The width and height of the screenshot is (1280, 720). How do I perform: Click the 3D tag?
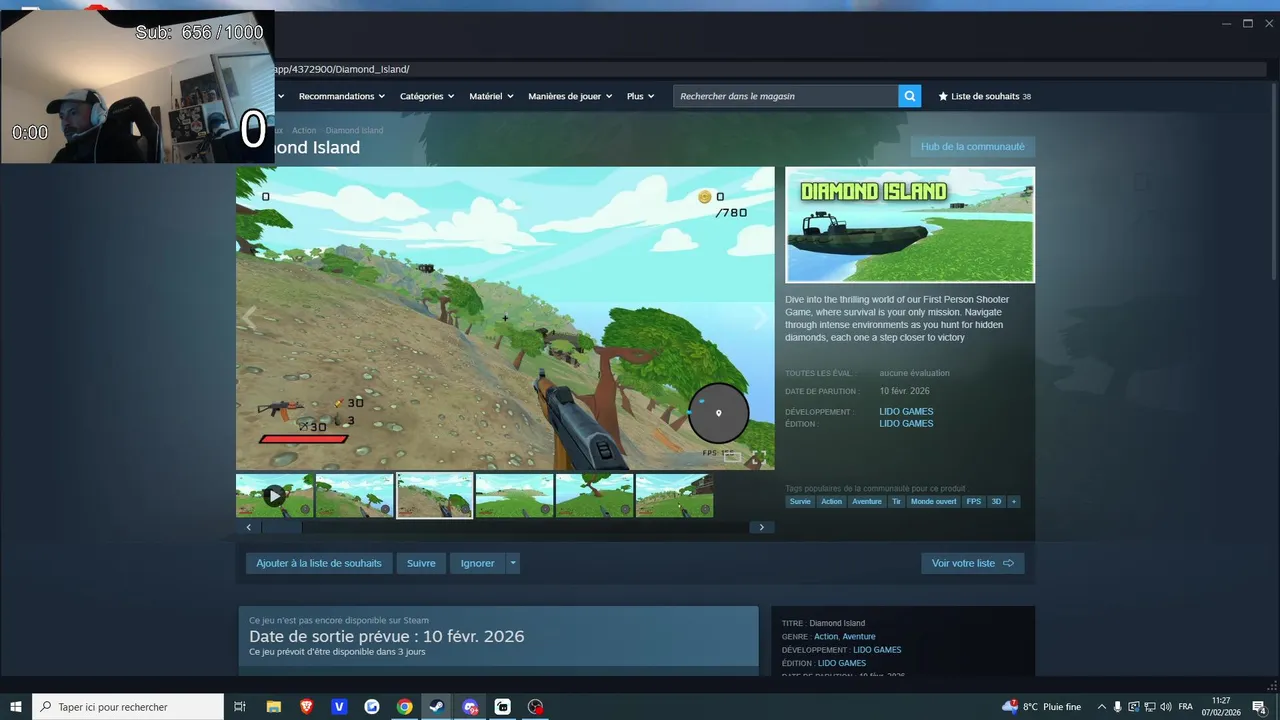pyautogui.click(x=996, y=501)
